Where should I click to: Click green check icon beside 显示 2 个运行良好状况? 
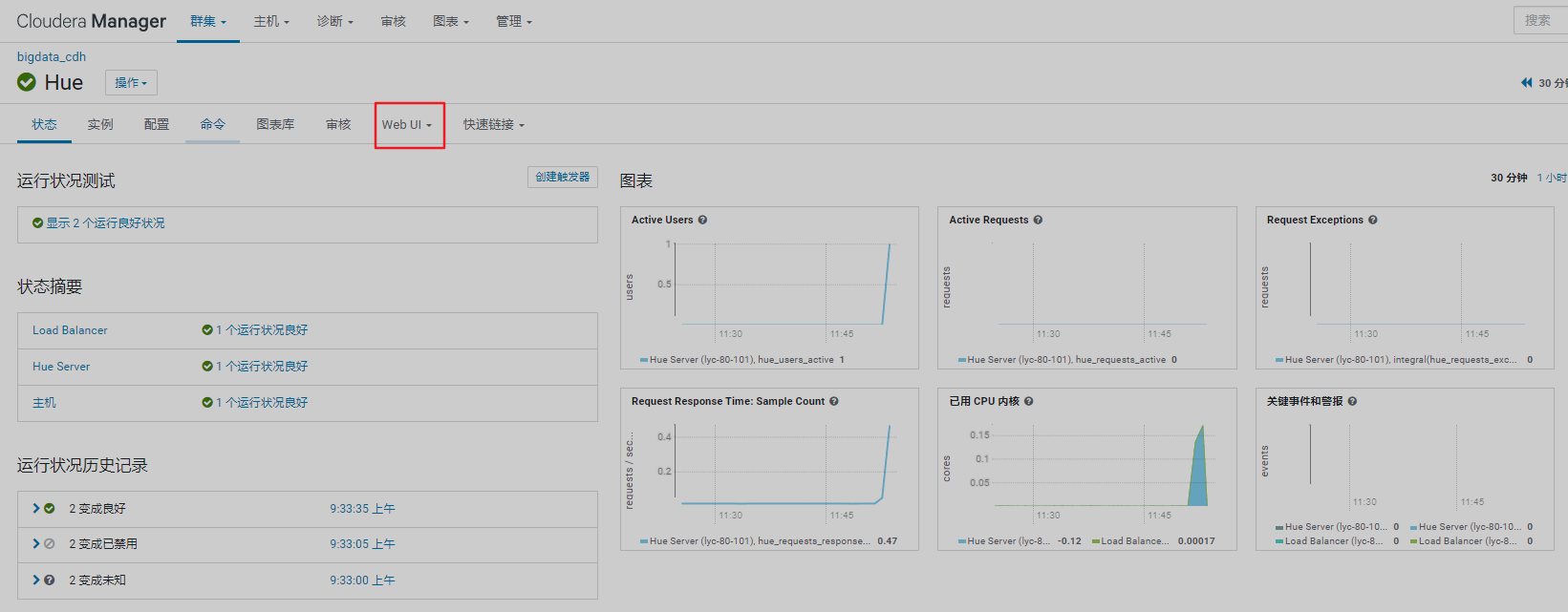(38, 223)
